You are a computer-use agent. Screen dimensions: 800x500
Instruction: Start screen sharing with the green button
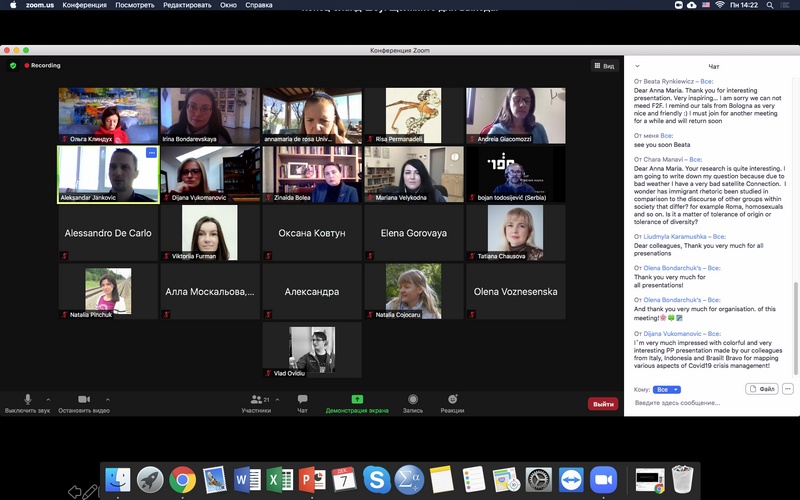357,400
